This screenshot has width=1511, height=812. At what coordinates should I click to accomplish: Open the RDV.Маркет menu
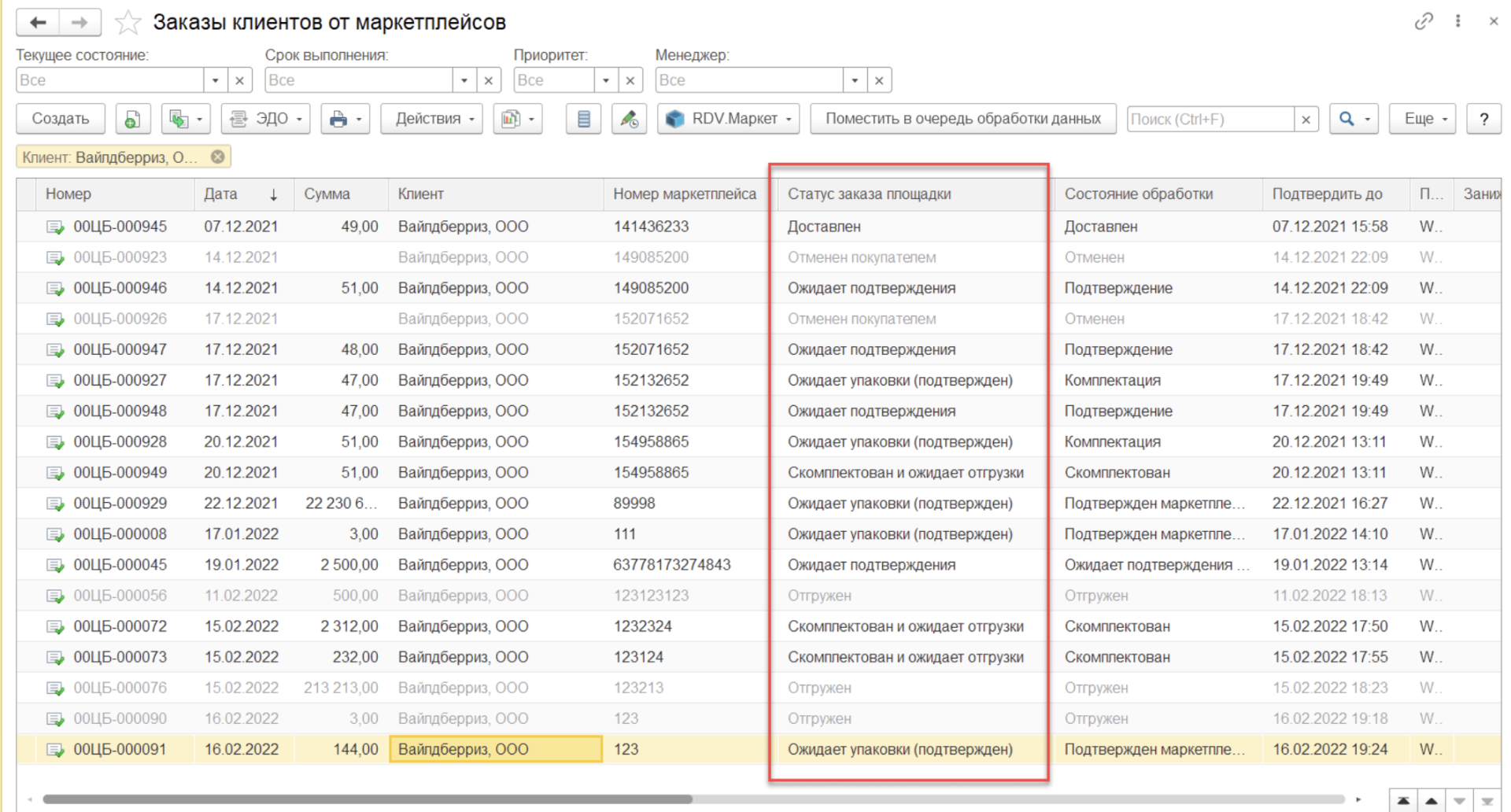coord(728,119)
